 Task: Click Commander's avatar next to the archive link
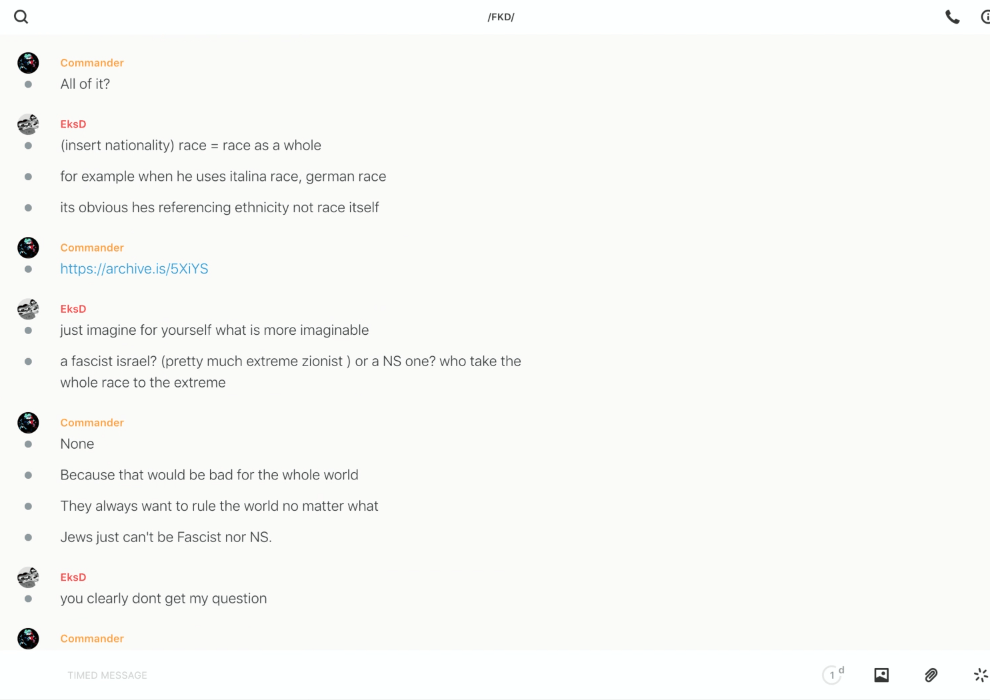28,247
